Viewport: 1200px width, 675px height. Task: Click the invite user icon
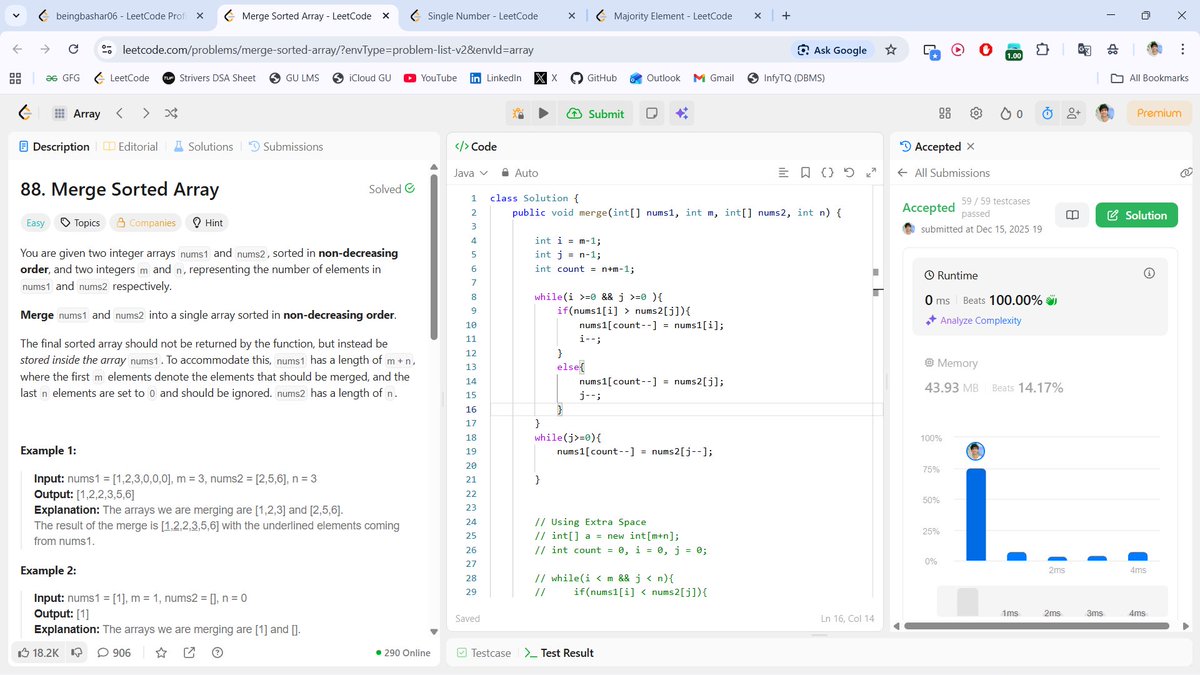click(x=1074, y=114)
